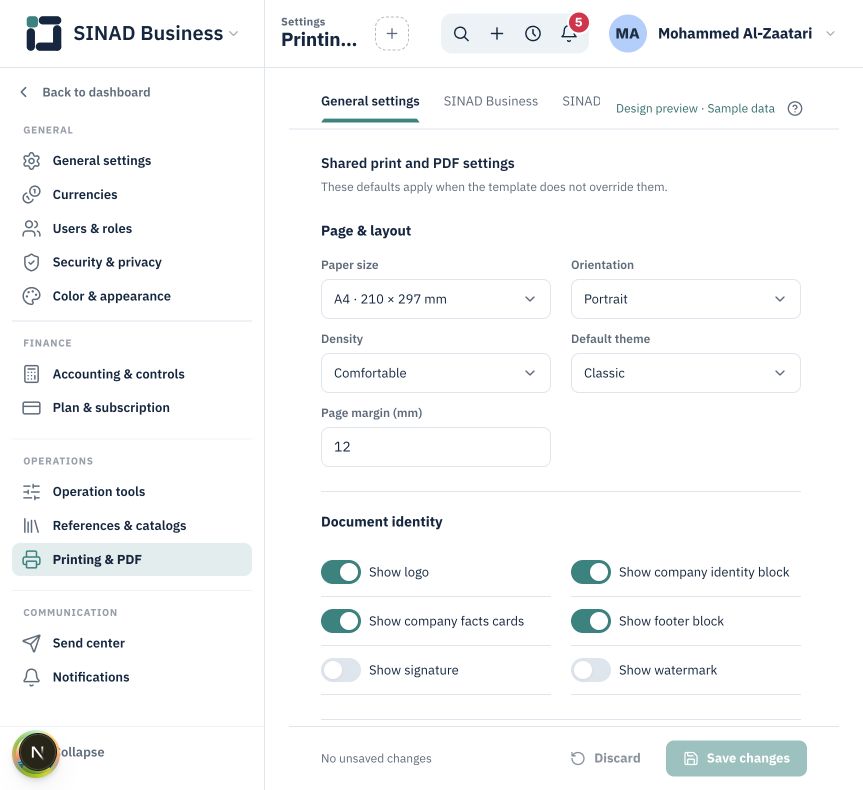Click the Accounting & controls calculator icon

31,374
